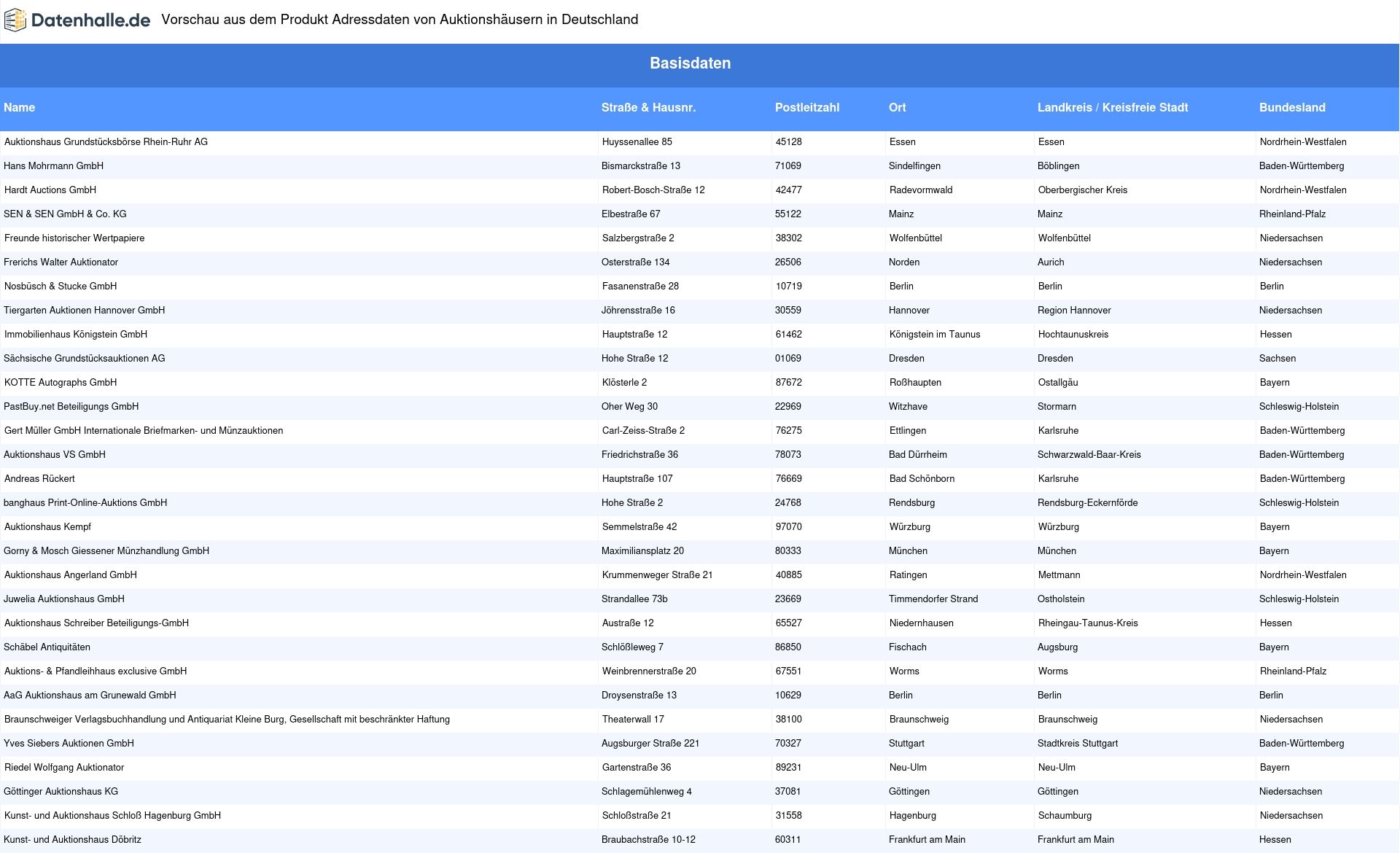Select Königstein im Taunus city cell
This screenshot has width=1400, height=853.
coord(934,335)
